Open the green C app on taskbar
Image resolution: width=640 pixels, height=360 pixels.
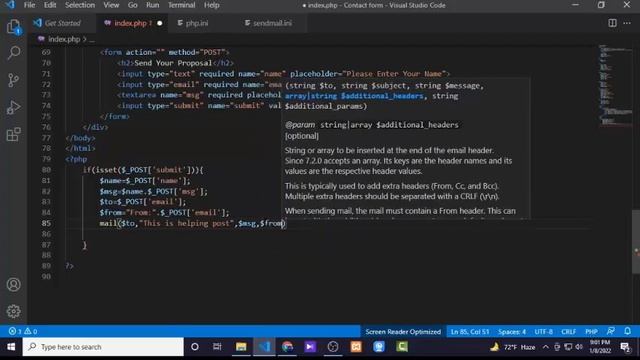click(x=402, y=347)
